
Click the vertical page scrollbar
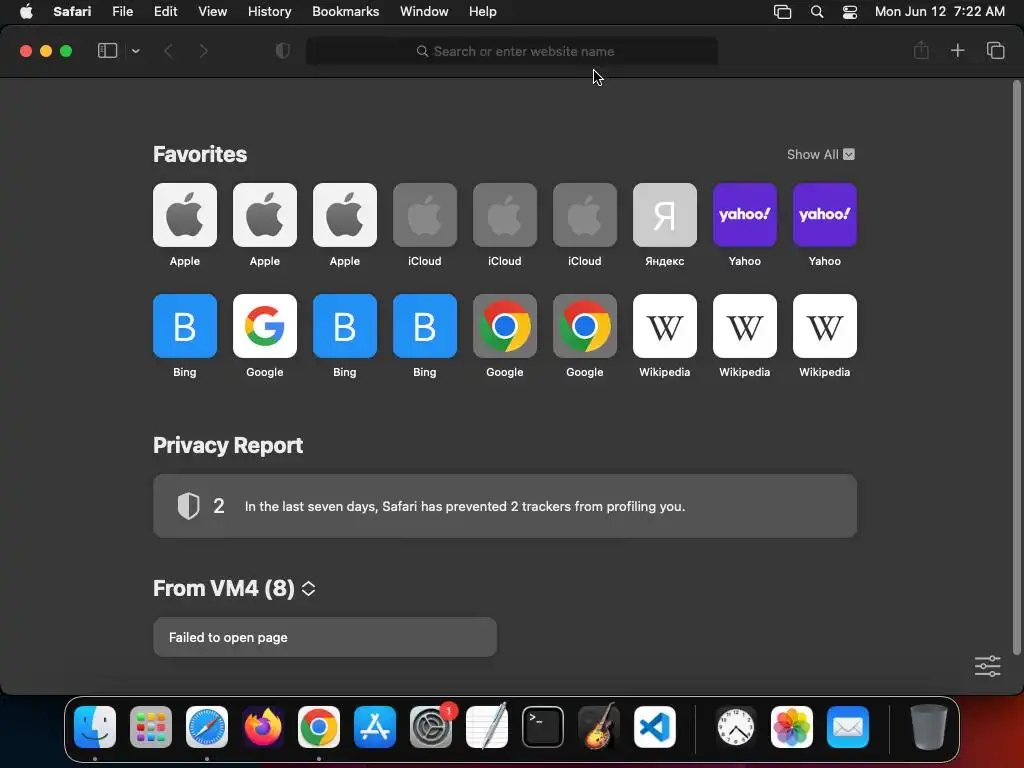pyautogui.click(x=1016, y=367)
